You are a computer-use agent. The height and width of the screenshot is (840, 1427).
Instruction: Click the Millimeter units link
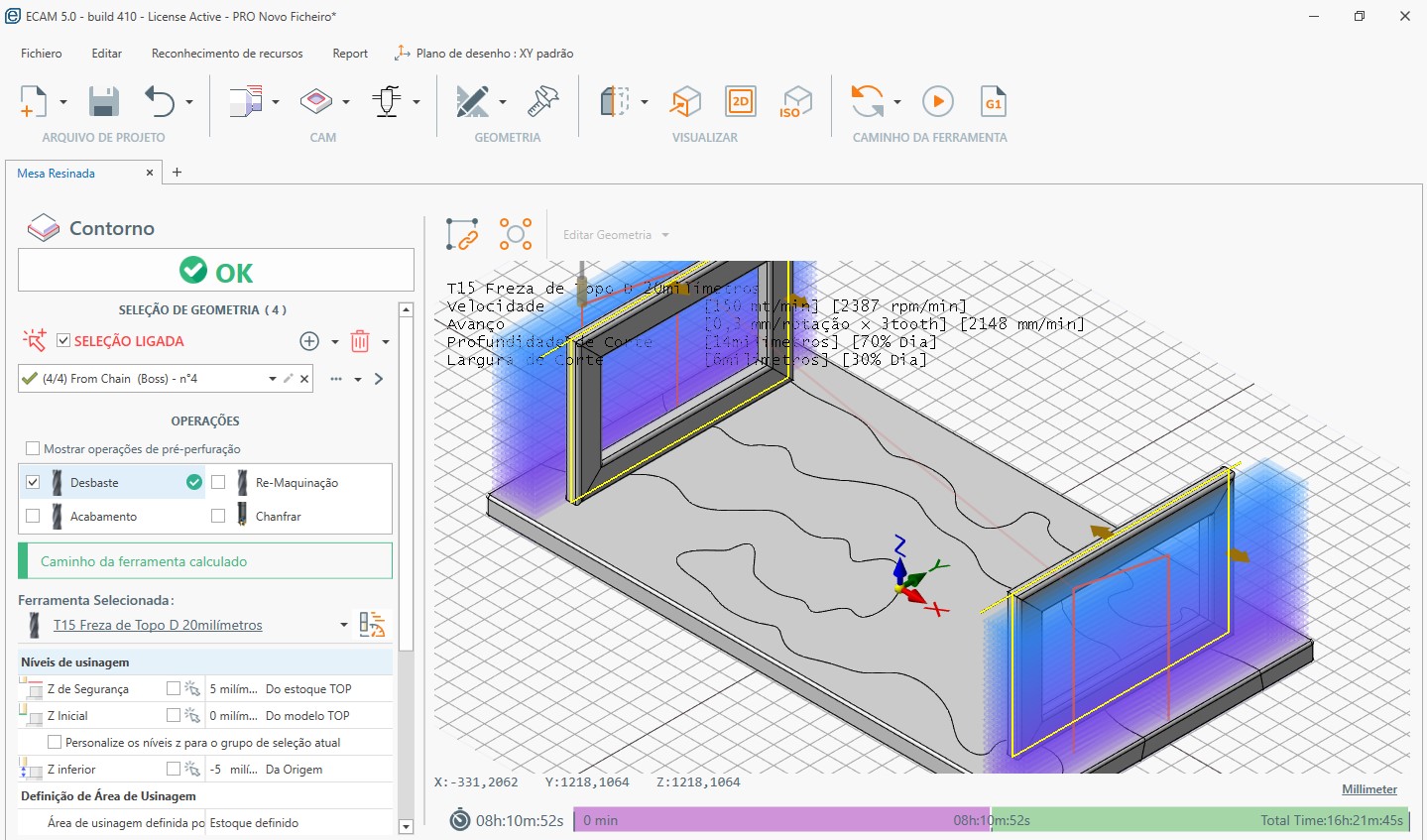click(x=1369, y=789)
